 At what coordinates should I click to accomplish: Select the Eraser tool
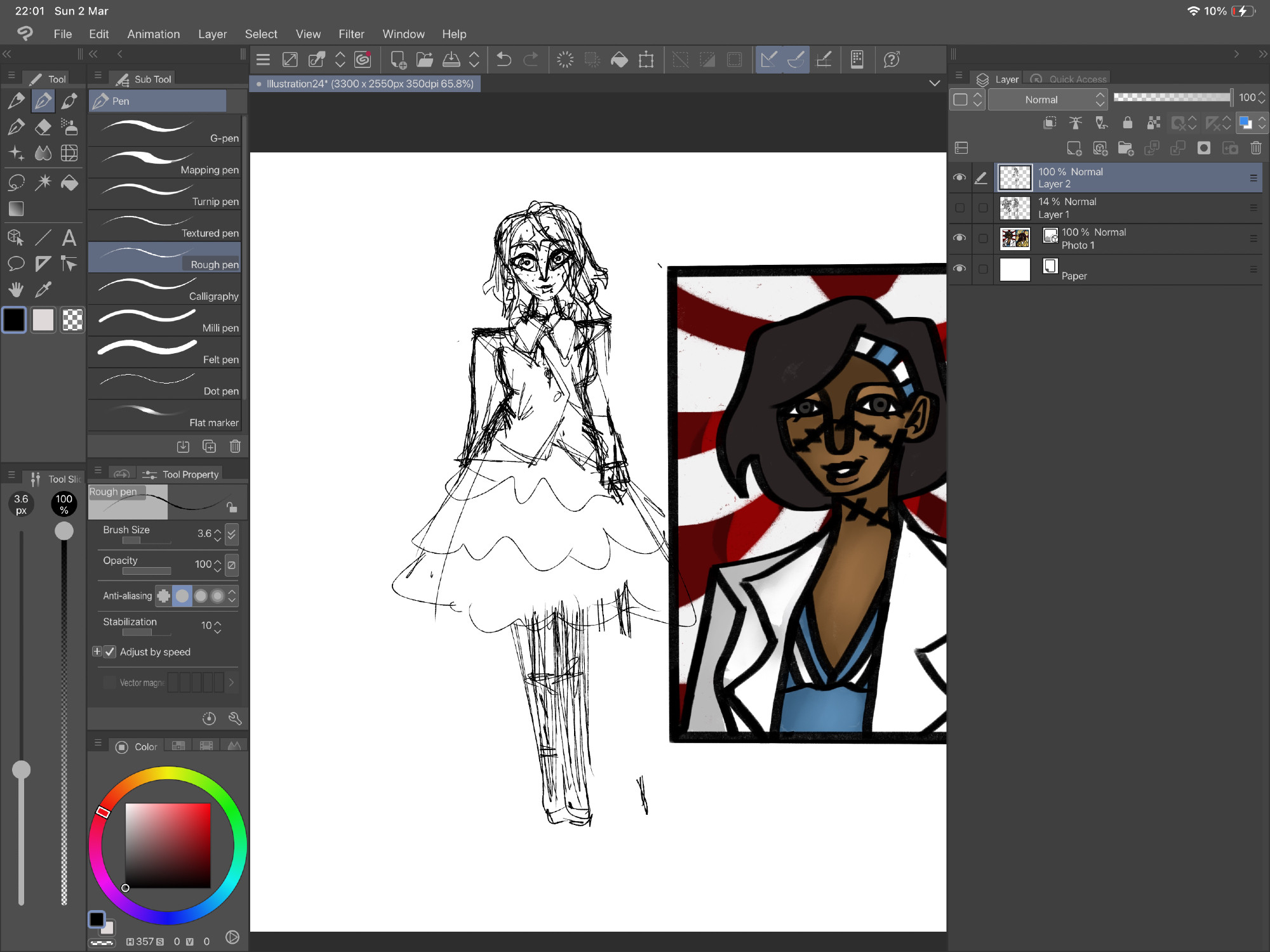(x=43, y=127)
